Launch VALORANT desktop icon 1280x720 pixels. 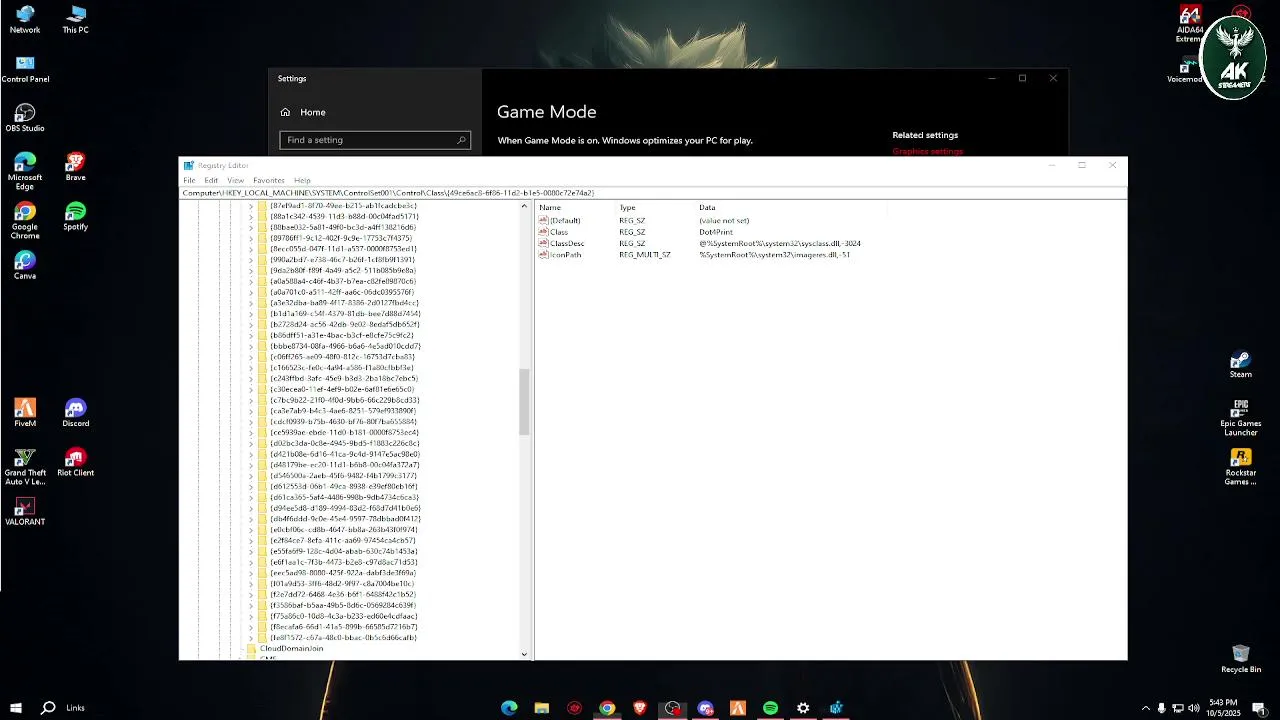pos(25,511)
